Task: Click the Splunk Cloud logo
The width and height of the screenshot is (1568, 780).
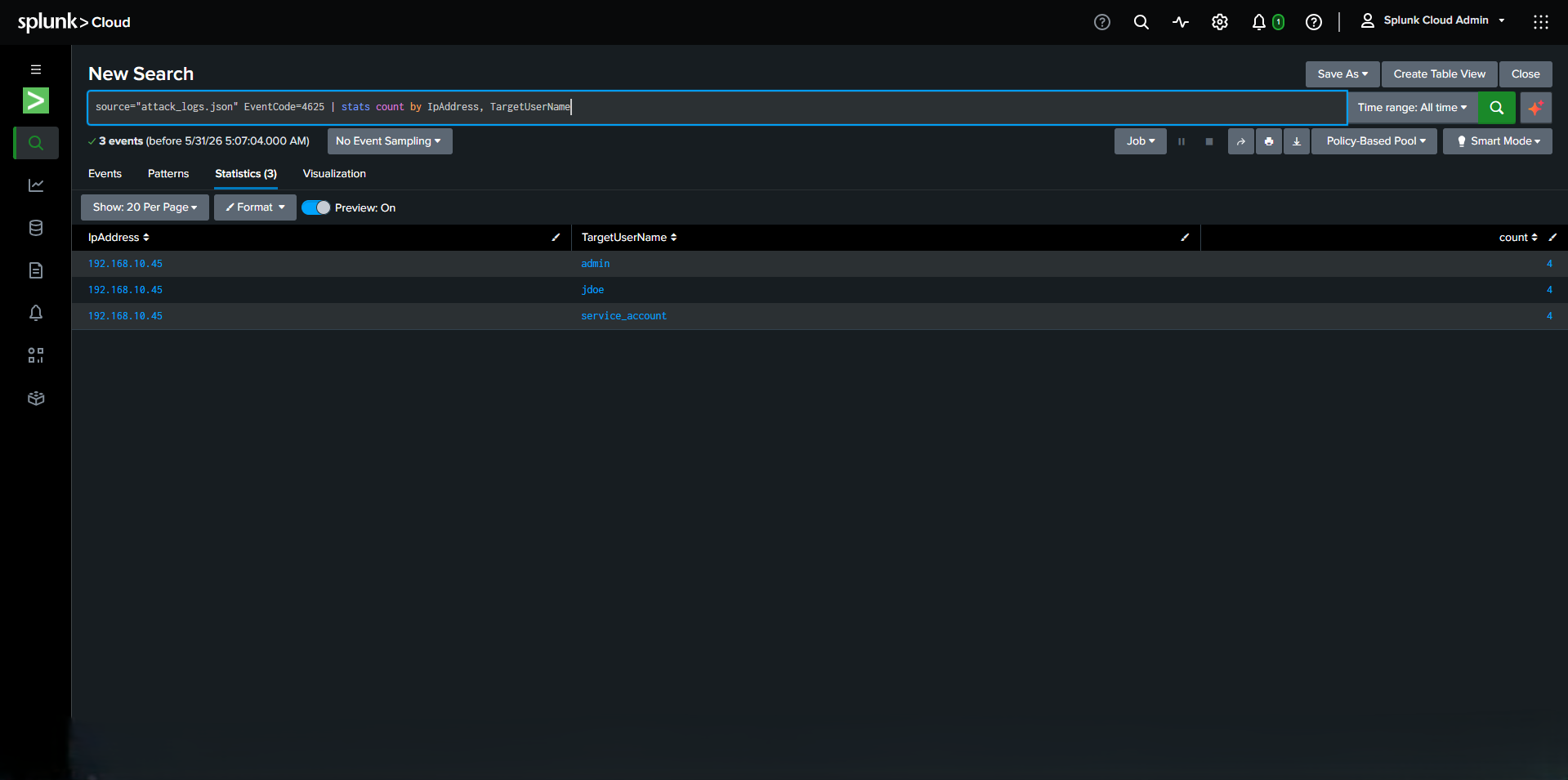Action: [x=74, y=22]
